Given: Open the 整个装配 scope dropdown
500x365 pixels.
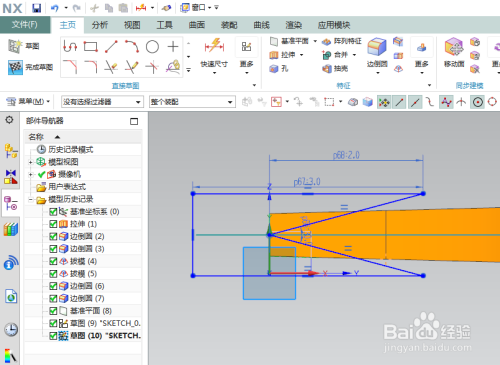Looking at the screenshot, I should click(192, 102).
